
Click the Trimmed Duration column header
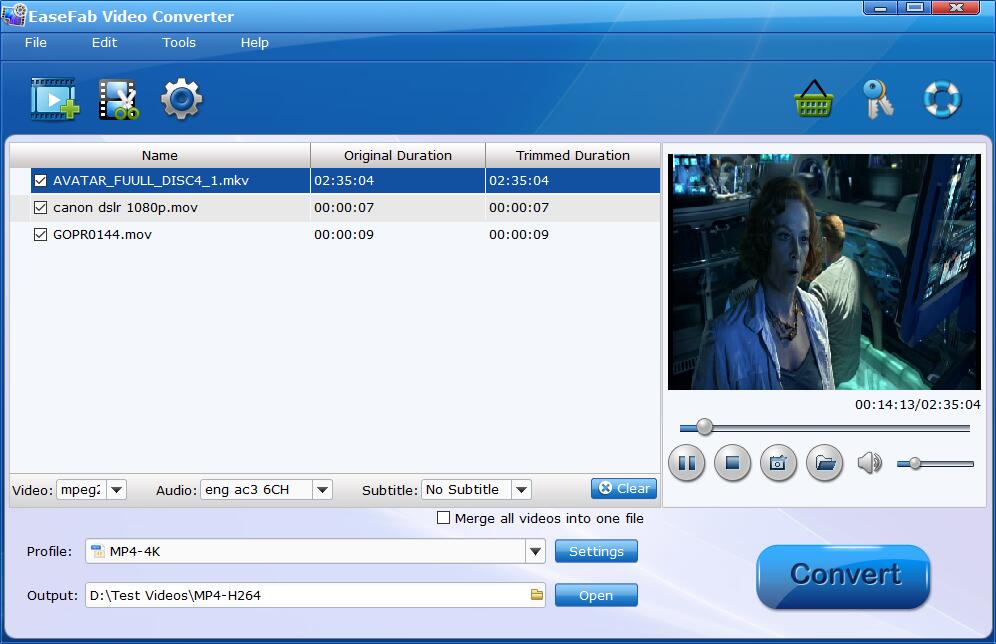click(572, 156)
